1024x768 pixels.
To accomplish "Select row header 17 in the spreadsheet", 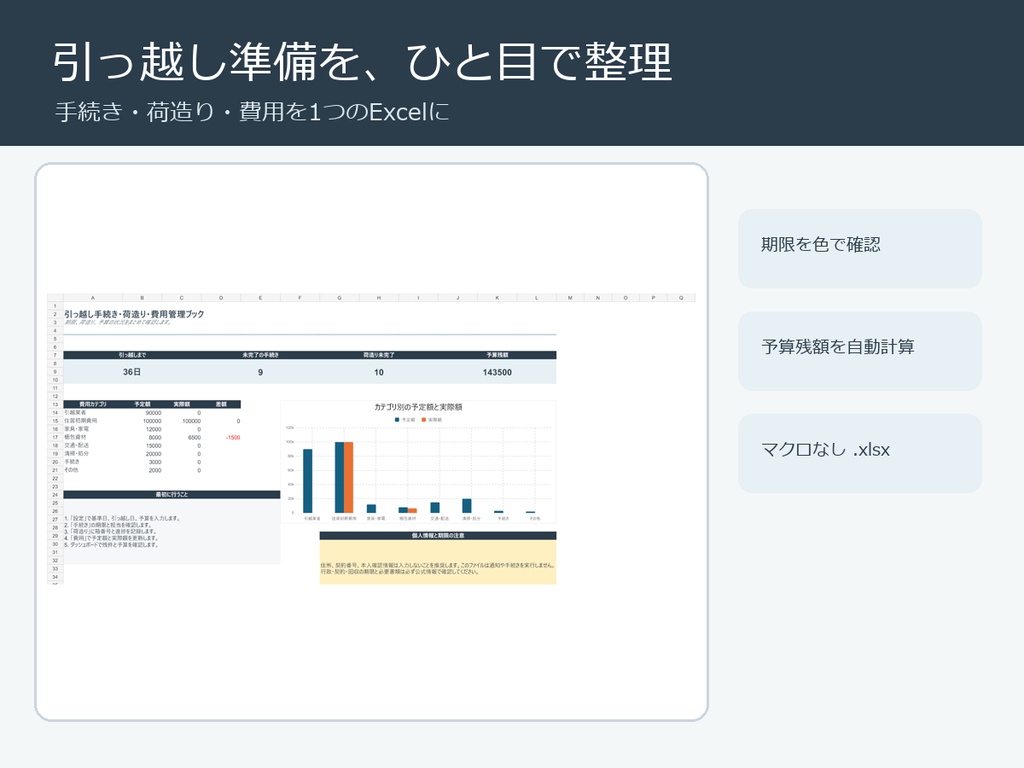I will [x=56, y=438].
